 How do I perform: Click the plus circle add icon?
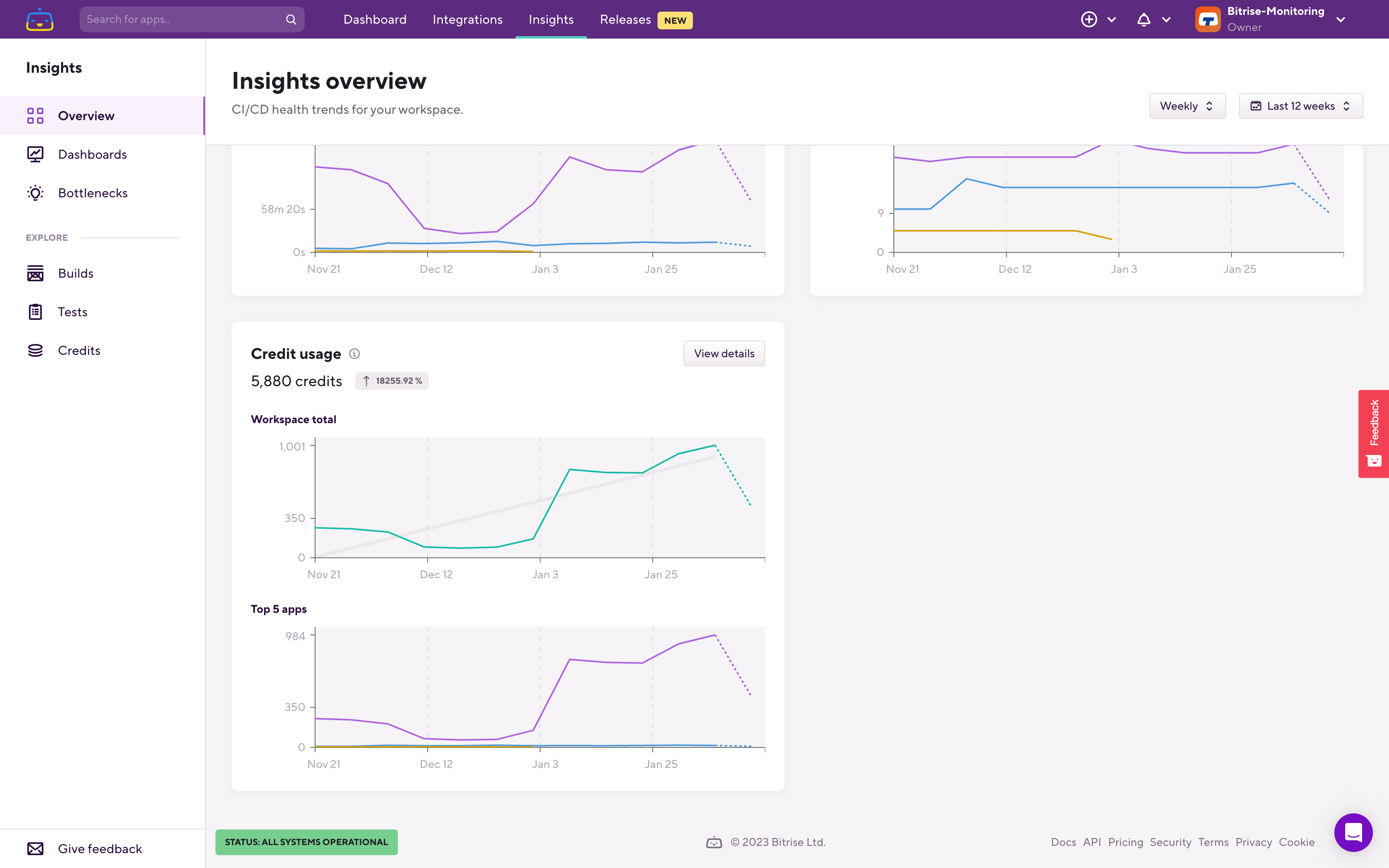point(1089,20)
